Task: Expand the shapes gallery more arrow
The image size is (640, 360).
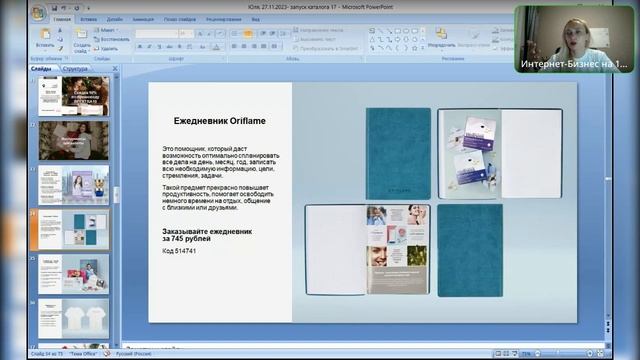Action: point(422,48)
